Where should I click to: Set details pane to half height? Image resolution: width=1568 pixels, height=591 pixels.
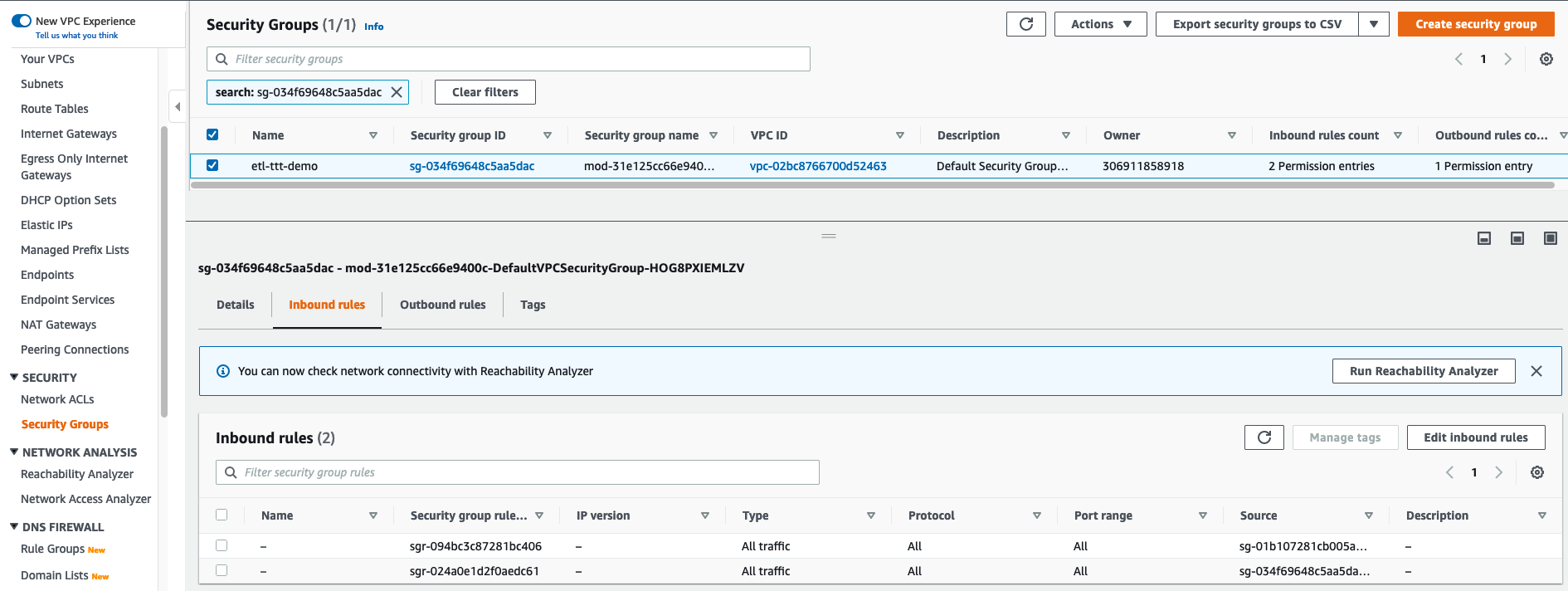click(1517, 238)
